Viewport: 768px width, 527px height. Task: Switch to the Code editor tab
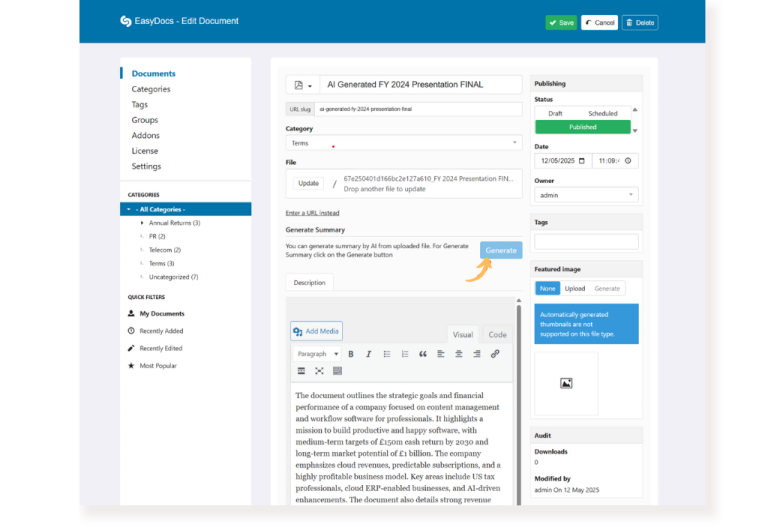pyautogui.click(x=497, y=335)
